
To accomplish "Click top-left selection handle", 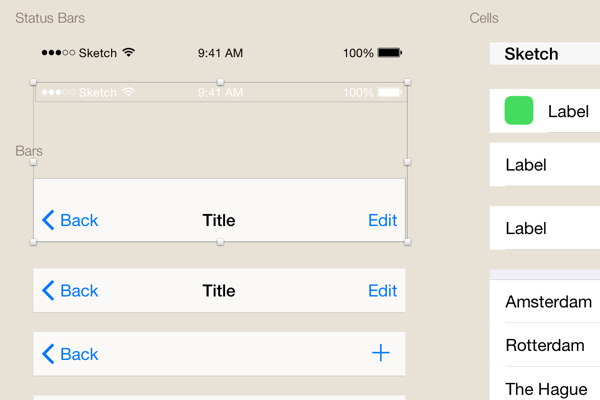I will point(33,82).
